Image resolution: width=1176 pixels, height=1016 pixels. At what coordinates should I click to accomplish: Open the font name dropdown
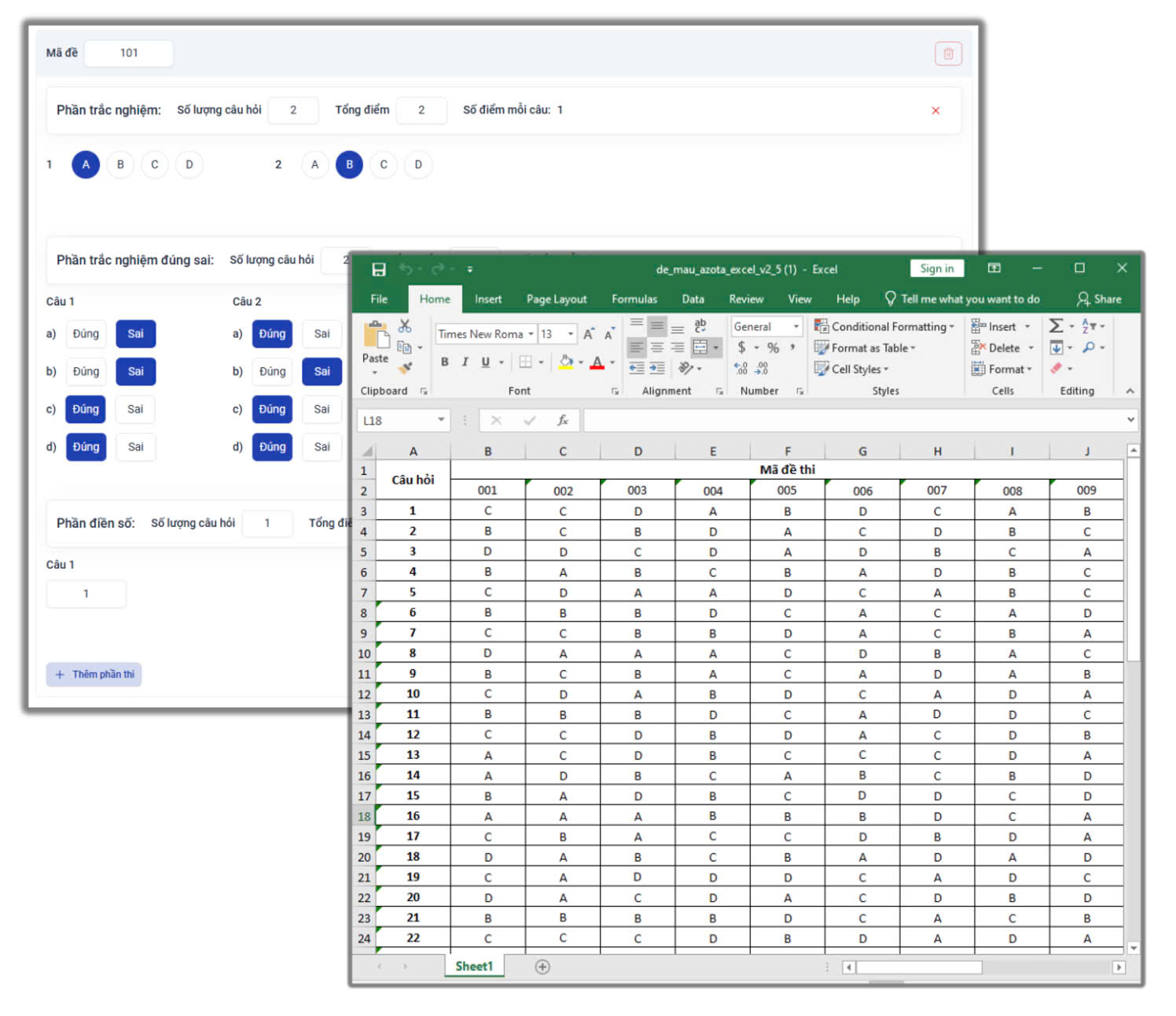[531, 334]
